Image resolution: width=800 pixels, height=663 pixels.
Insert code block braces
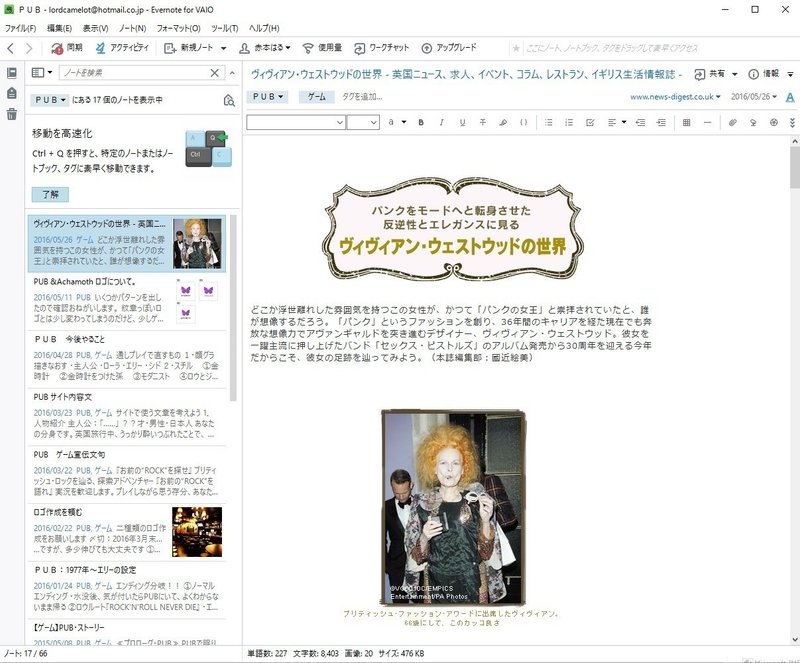(523, 122)
